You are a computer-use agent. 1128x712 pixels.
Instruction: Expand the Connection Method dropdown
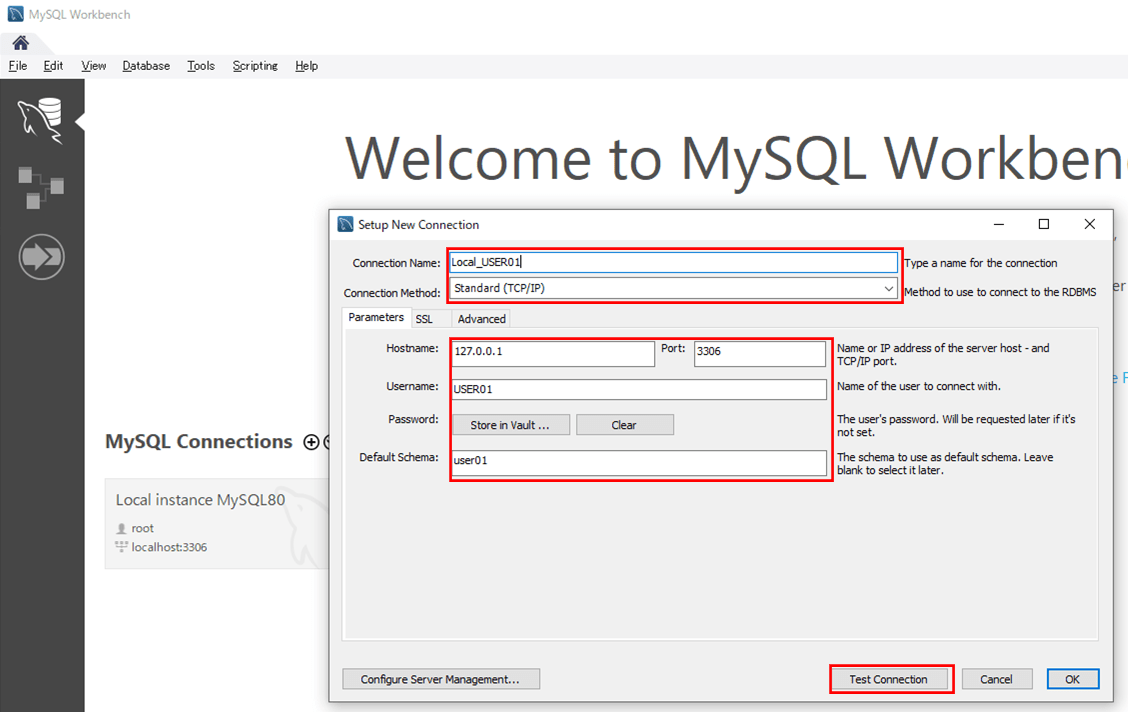[888, 288]
